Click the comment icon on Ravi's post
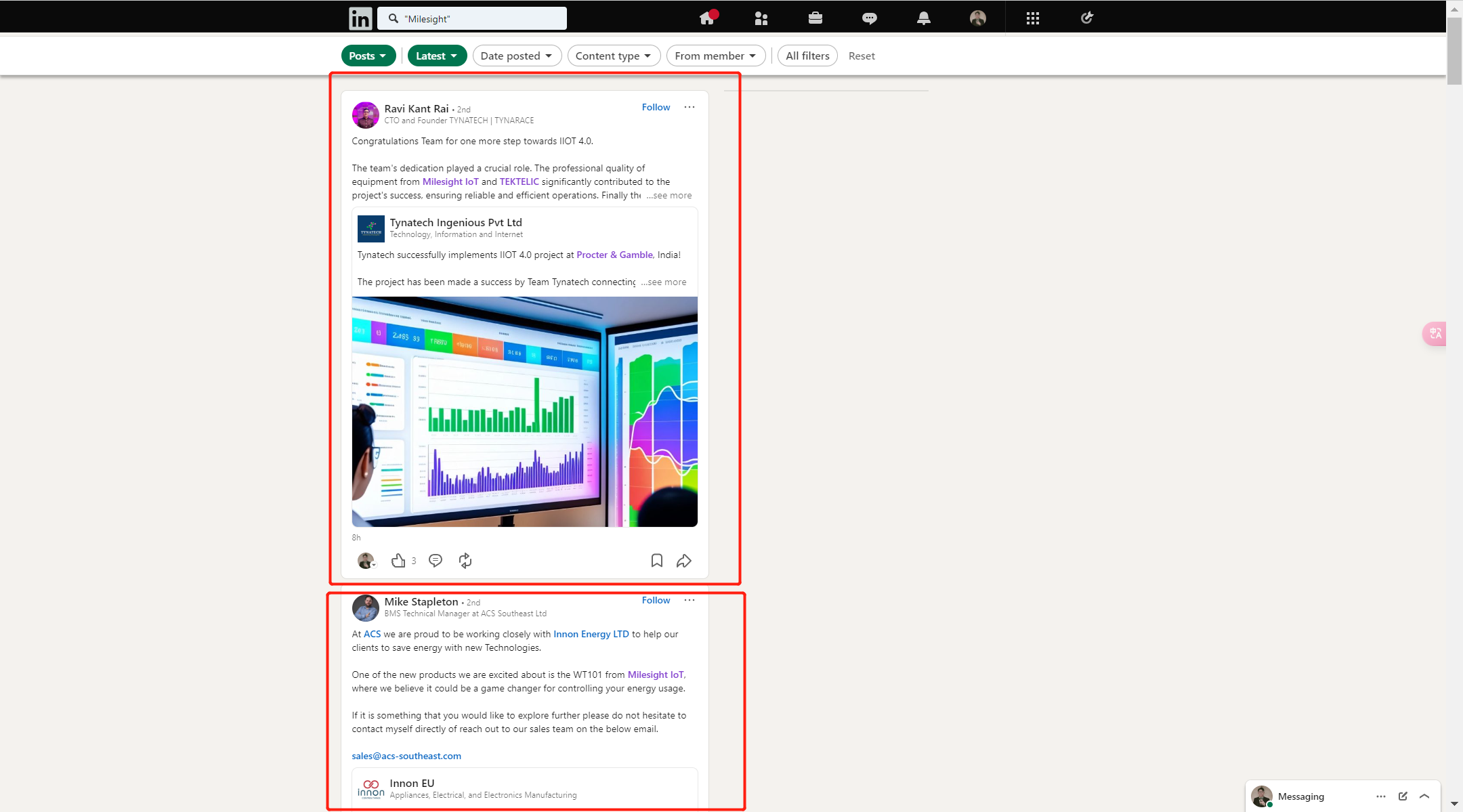This screenshot has height=812, width=1463. 436,561
